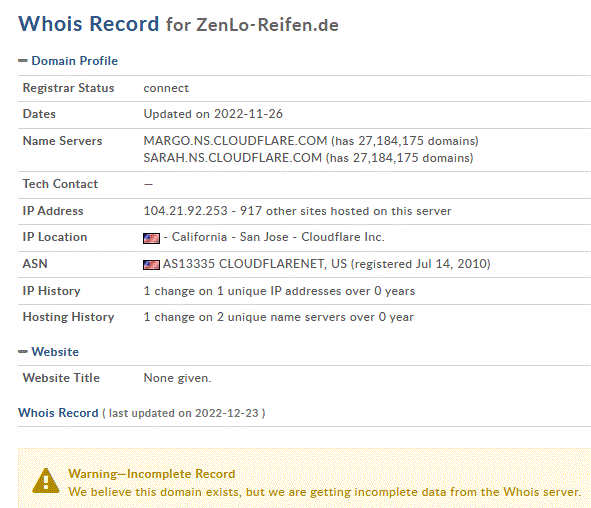Click the Website Title None given text
Image resolution: width=591 pixels, height=508 pixels.
(x=177, y=378)
